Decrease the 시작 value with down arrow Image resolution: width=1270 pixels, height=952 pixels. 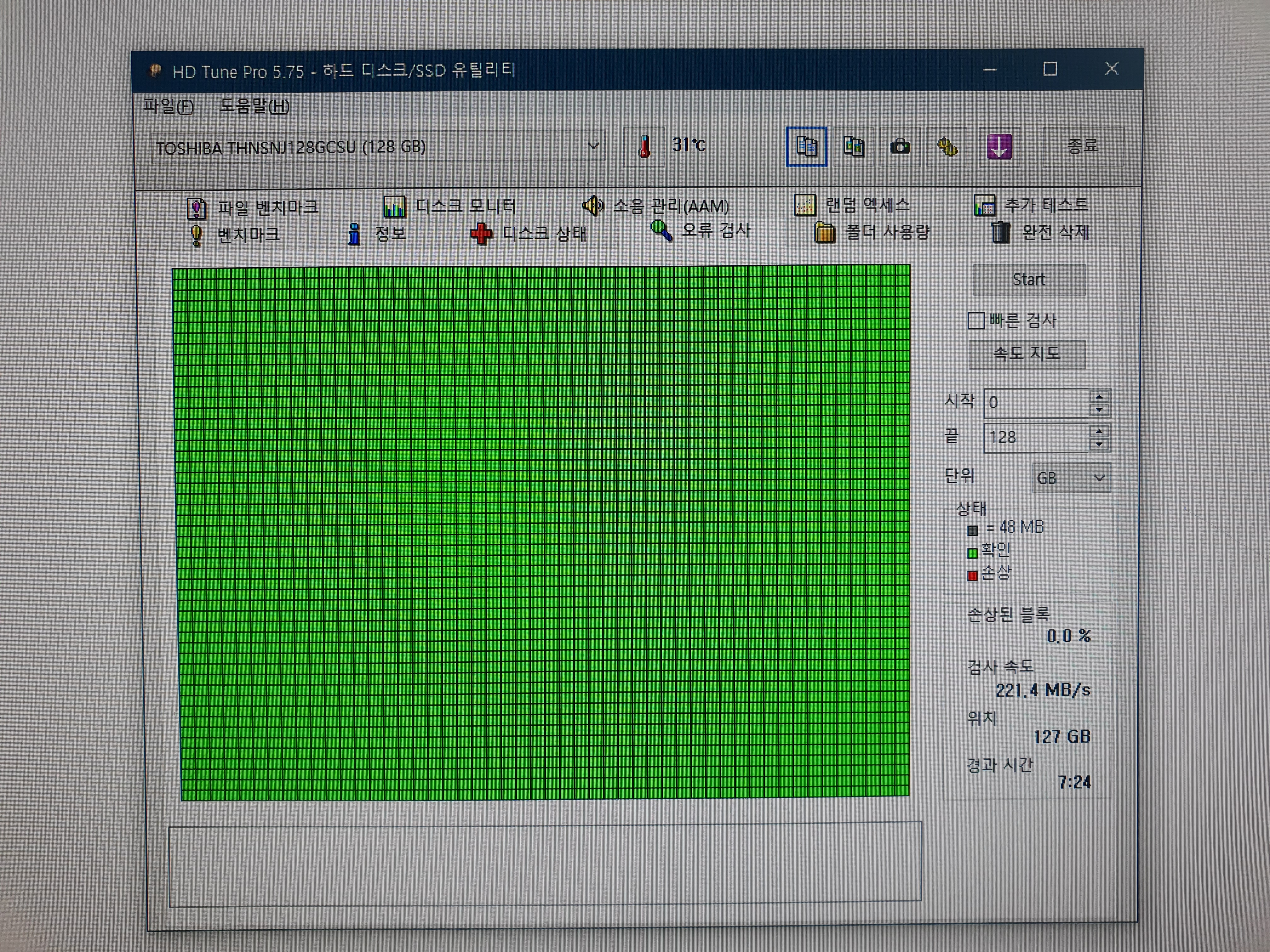[1099, 410]
